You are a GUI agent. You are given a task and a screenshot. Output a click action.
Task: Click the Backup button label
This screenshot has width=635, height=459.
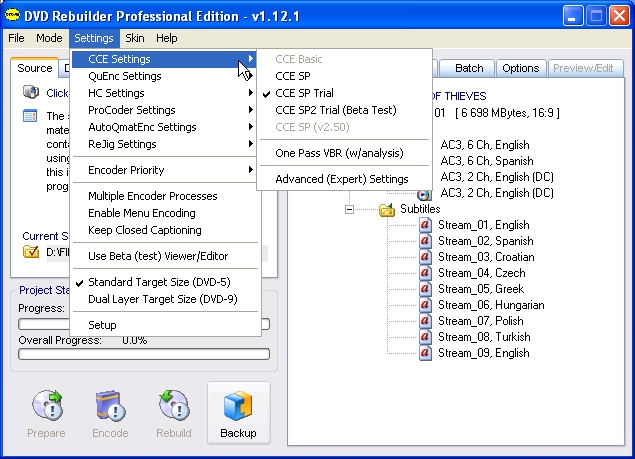tap(238, 433)
